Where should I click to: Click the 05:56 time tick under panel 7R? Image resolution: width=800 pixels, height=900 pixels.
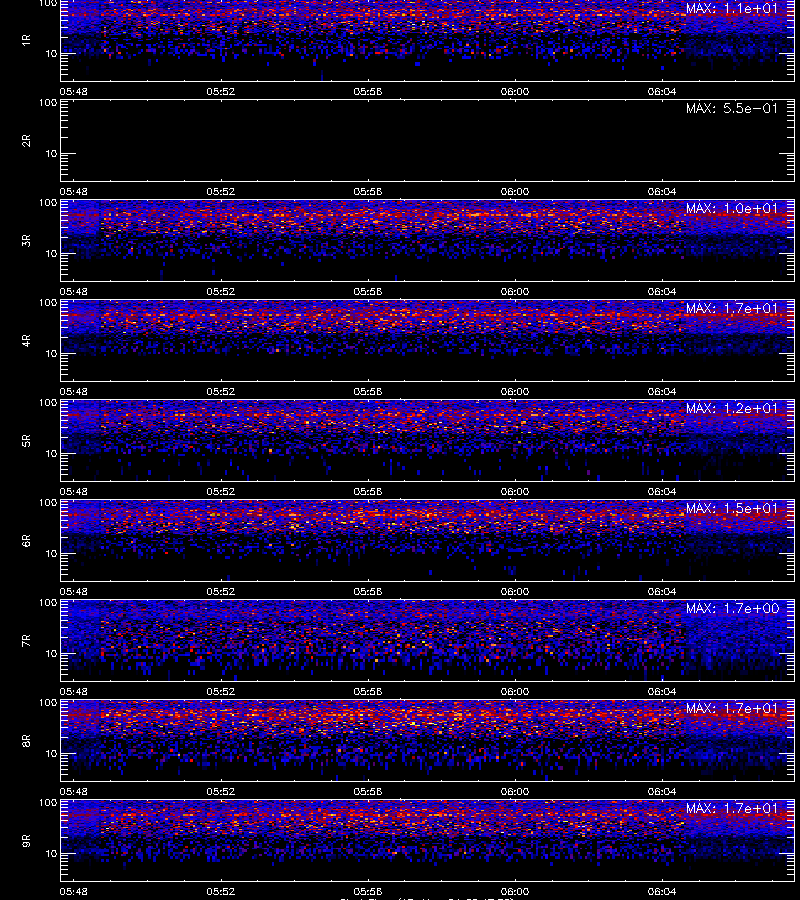coord(368,691)
